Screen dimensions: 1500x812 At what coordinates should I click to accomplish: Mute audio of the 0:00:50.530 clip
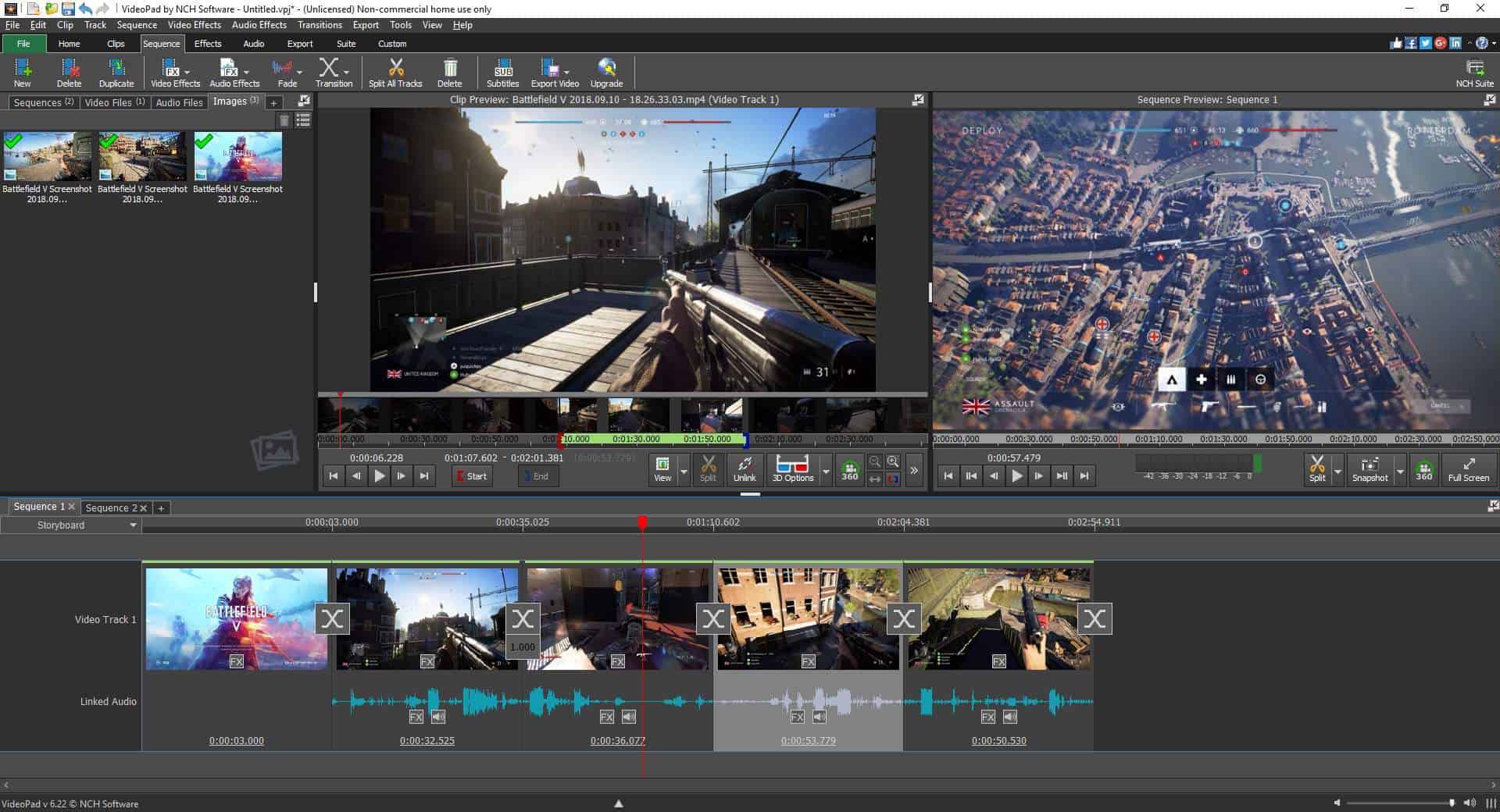point(1010,717)
